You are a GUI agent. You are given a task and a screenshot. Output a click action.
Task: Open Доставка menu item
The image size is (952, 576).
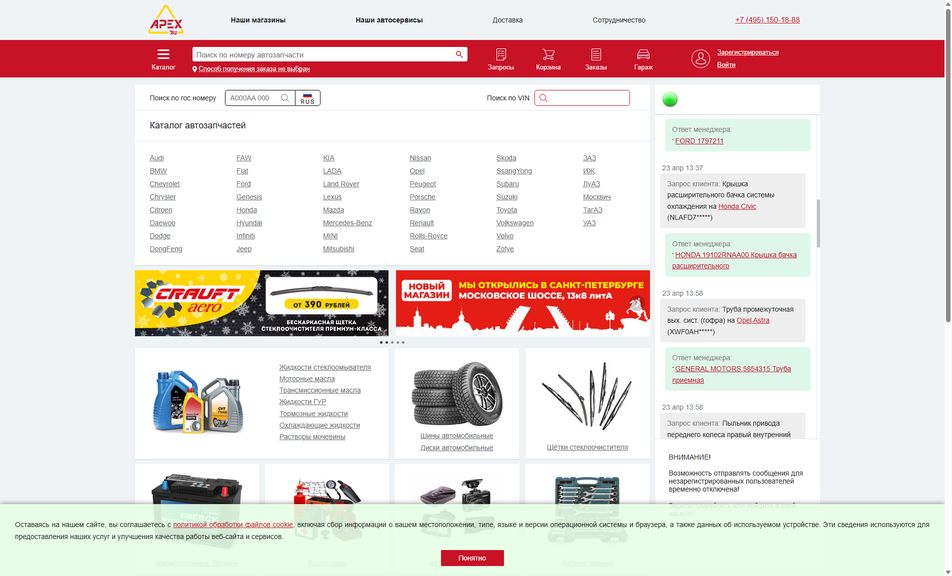click(508, 20)
